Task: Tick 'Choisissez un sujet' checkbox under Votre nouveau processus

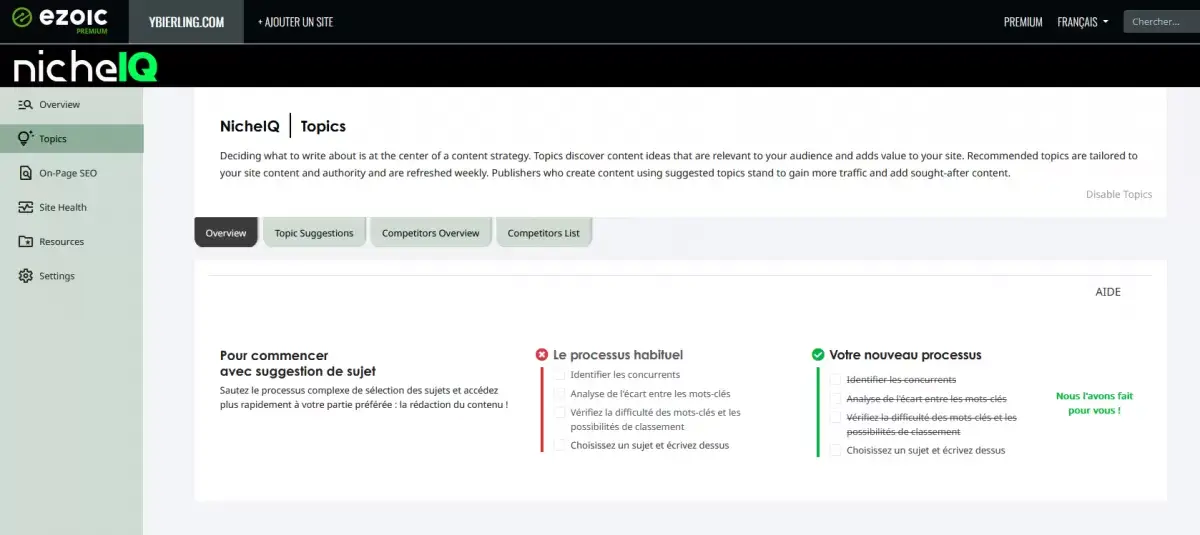Action: [836, 450]
